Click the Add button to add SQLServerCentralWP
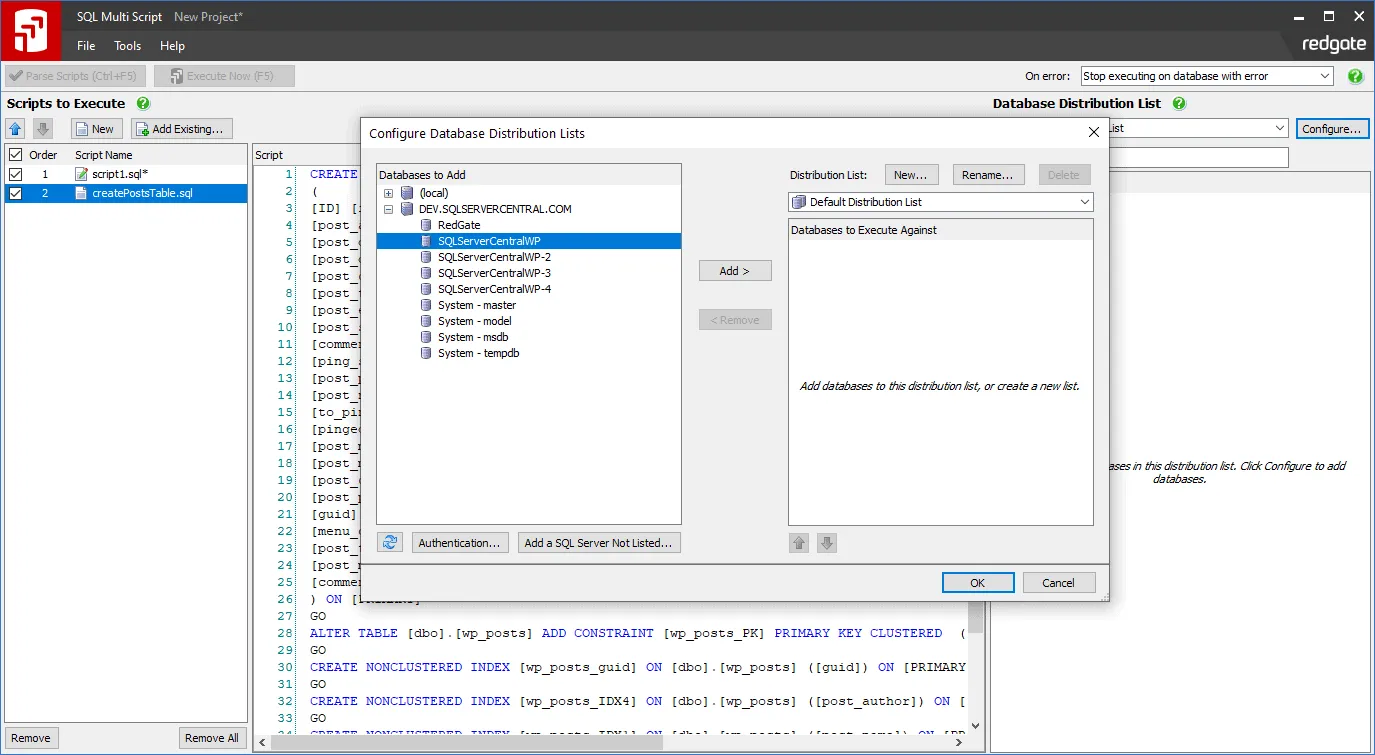Viewport: 1375px width, 755px height. pos(735,270)
